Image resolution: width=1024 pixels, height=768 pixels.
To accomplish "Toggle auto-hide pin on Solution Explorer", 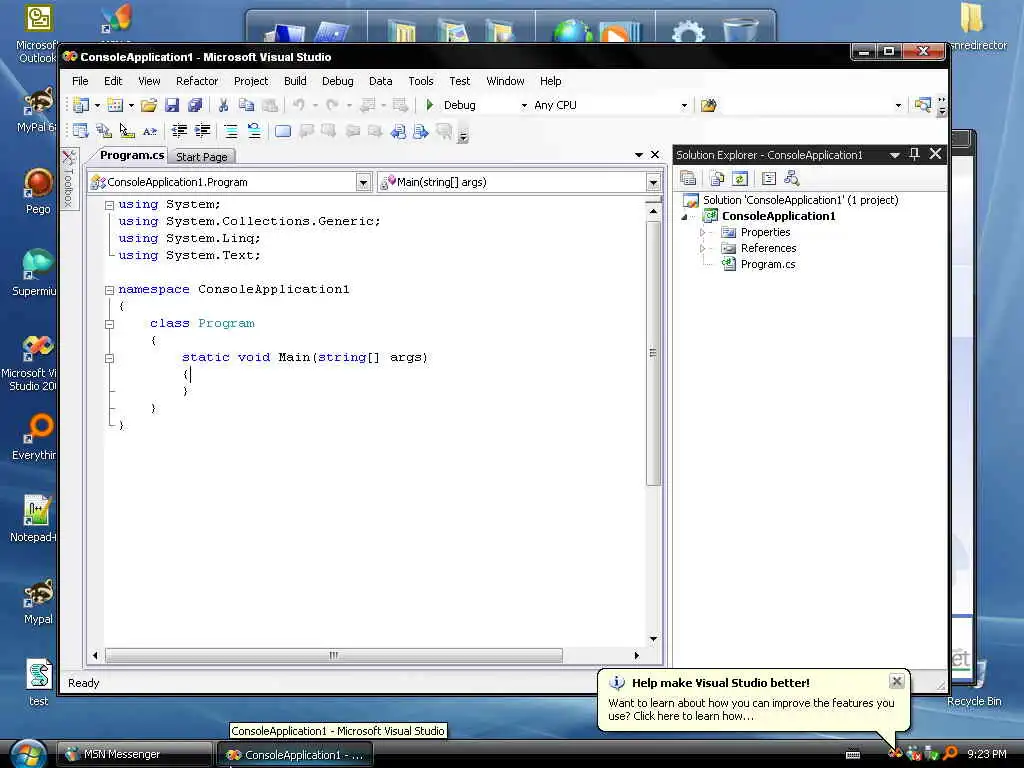I will 914,154.
